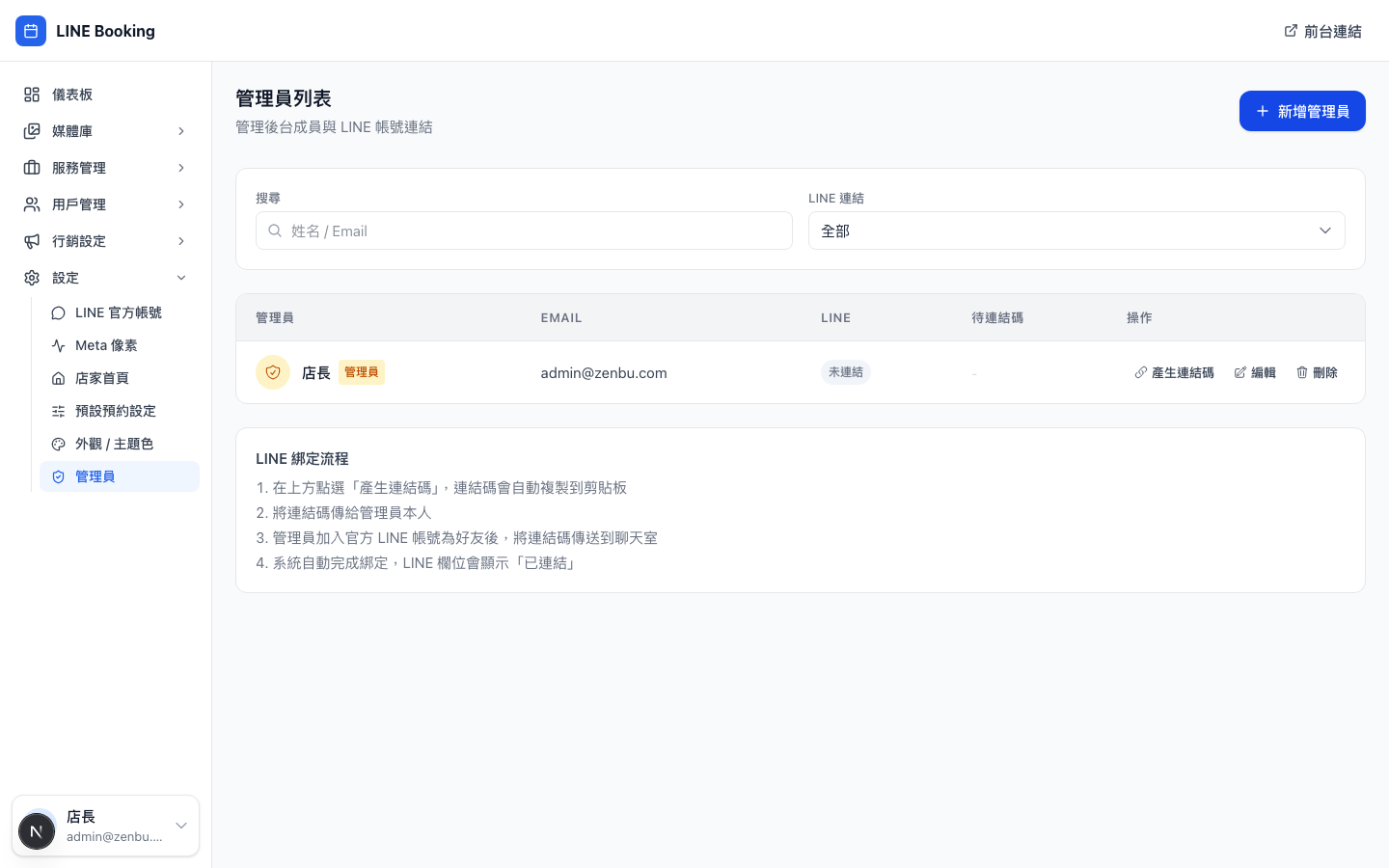1389x868 pixels.
Task: Collapse the 設定 section chevron
Action: [181, 278]
